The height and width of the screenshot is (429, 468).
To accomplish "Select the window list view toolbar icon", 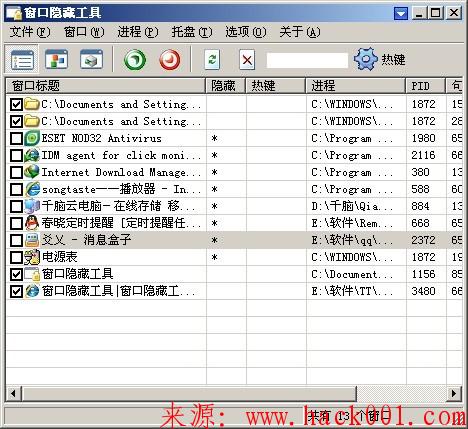I will (x=22, y=60).
